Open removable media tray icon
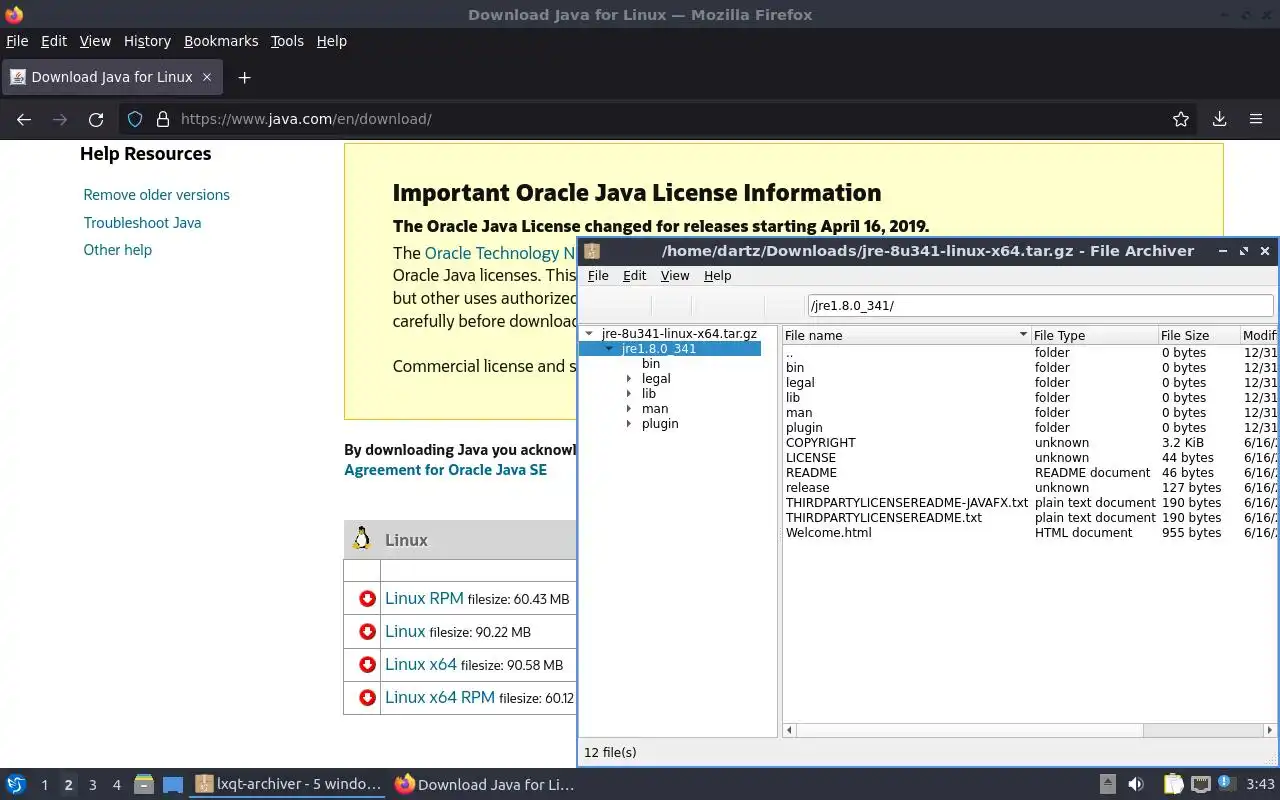 point(1108,785)
